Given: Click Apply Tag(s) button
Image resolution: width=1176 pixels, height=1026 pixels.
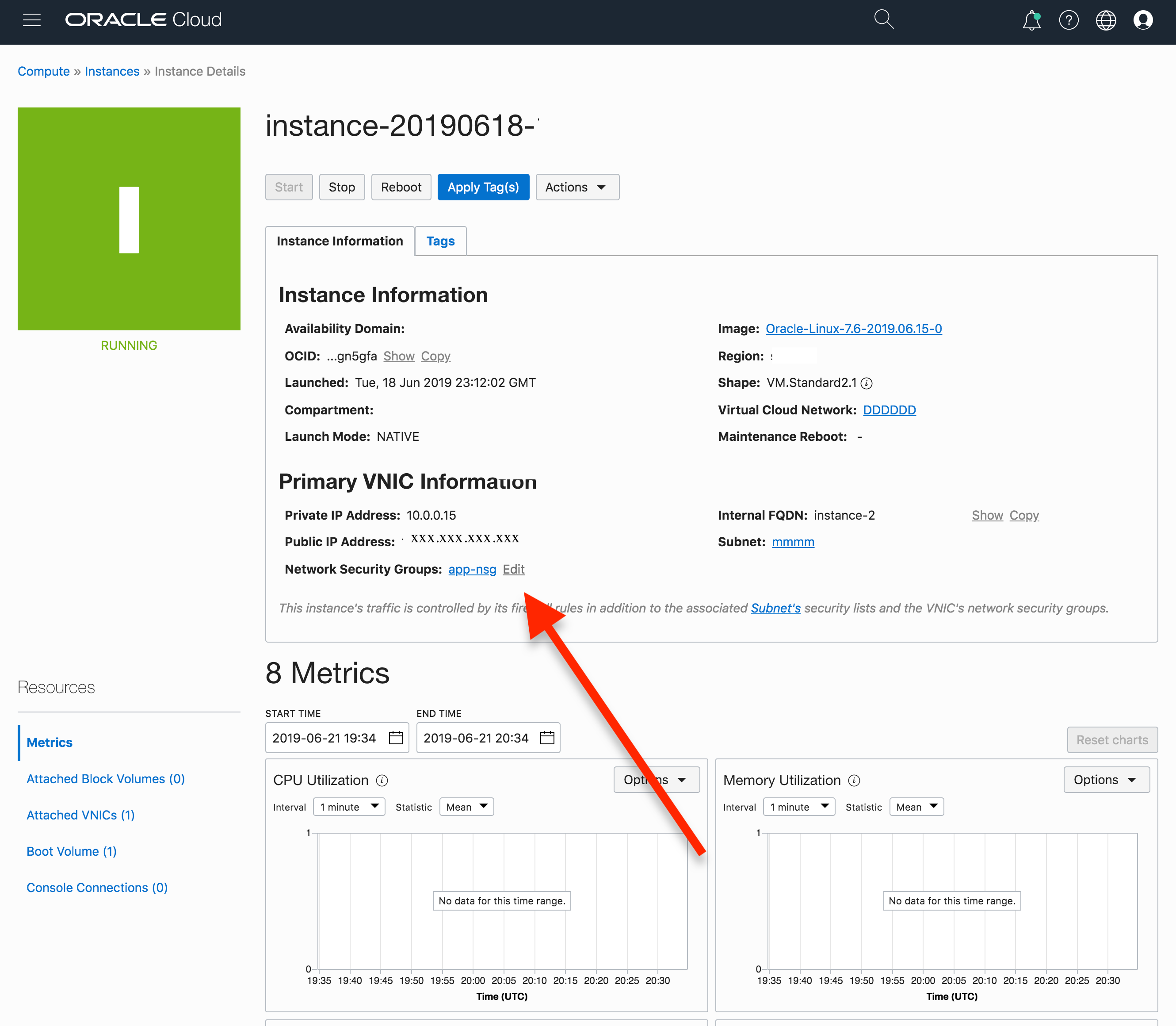Looking at the screenshot, I should tap(483, 187).
